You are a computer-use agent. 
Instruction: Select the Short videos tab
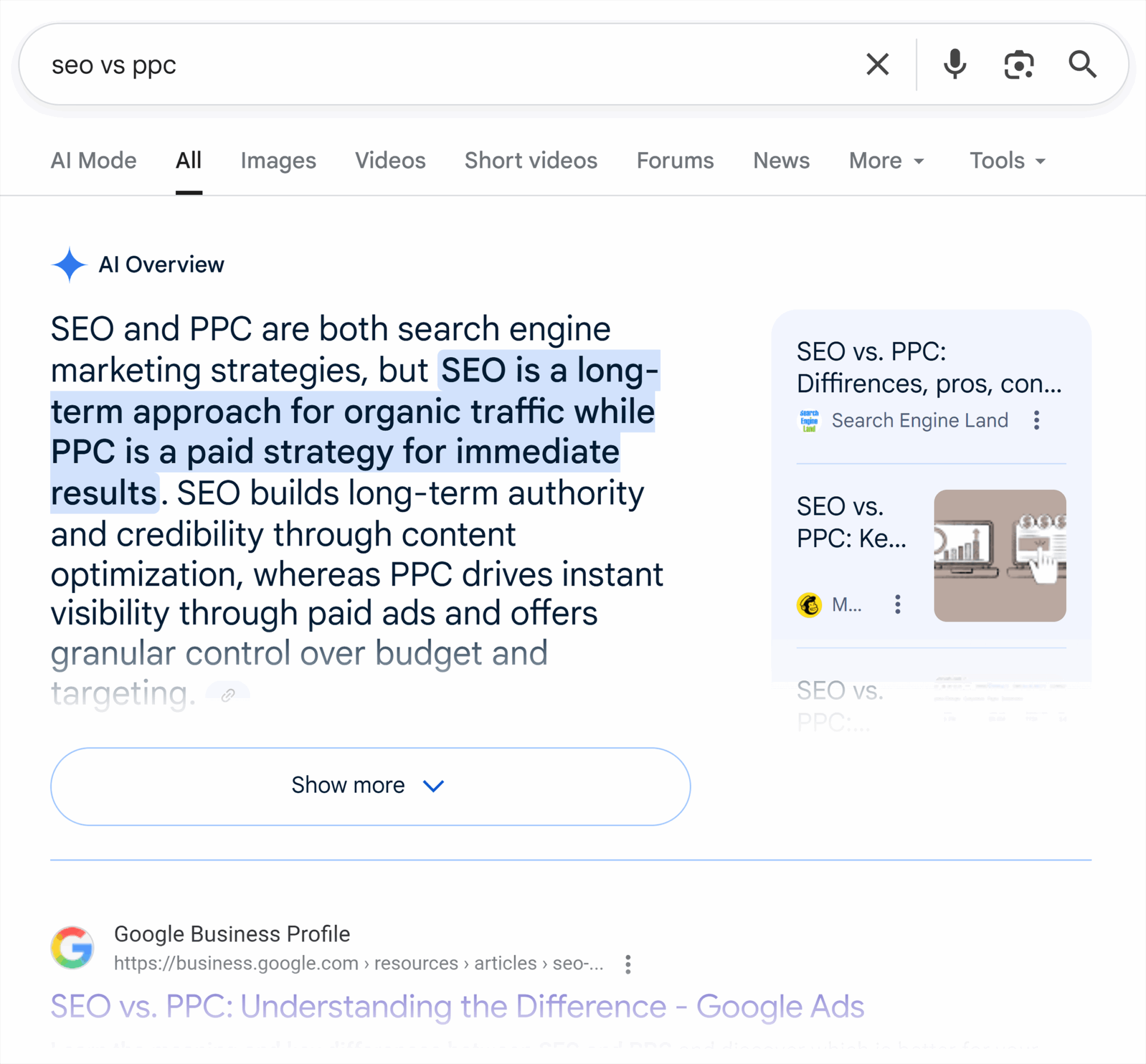[530, 161]
